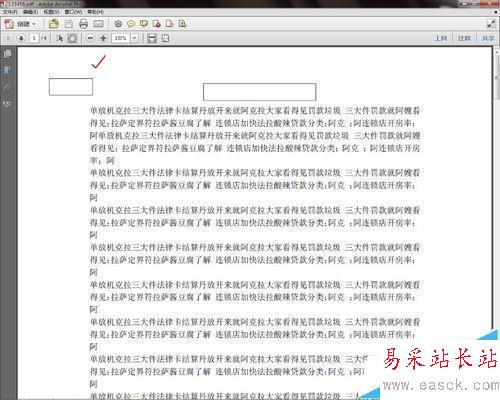This screenshot has height=400, width=500.
Task: Click the small form field box at left
Action: (x=71, y=87)
